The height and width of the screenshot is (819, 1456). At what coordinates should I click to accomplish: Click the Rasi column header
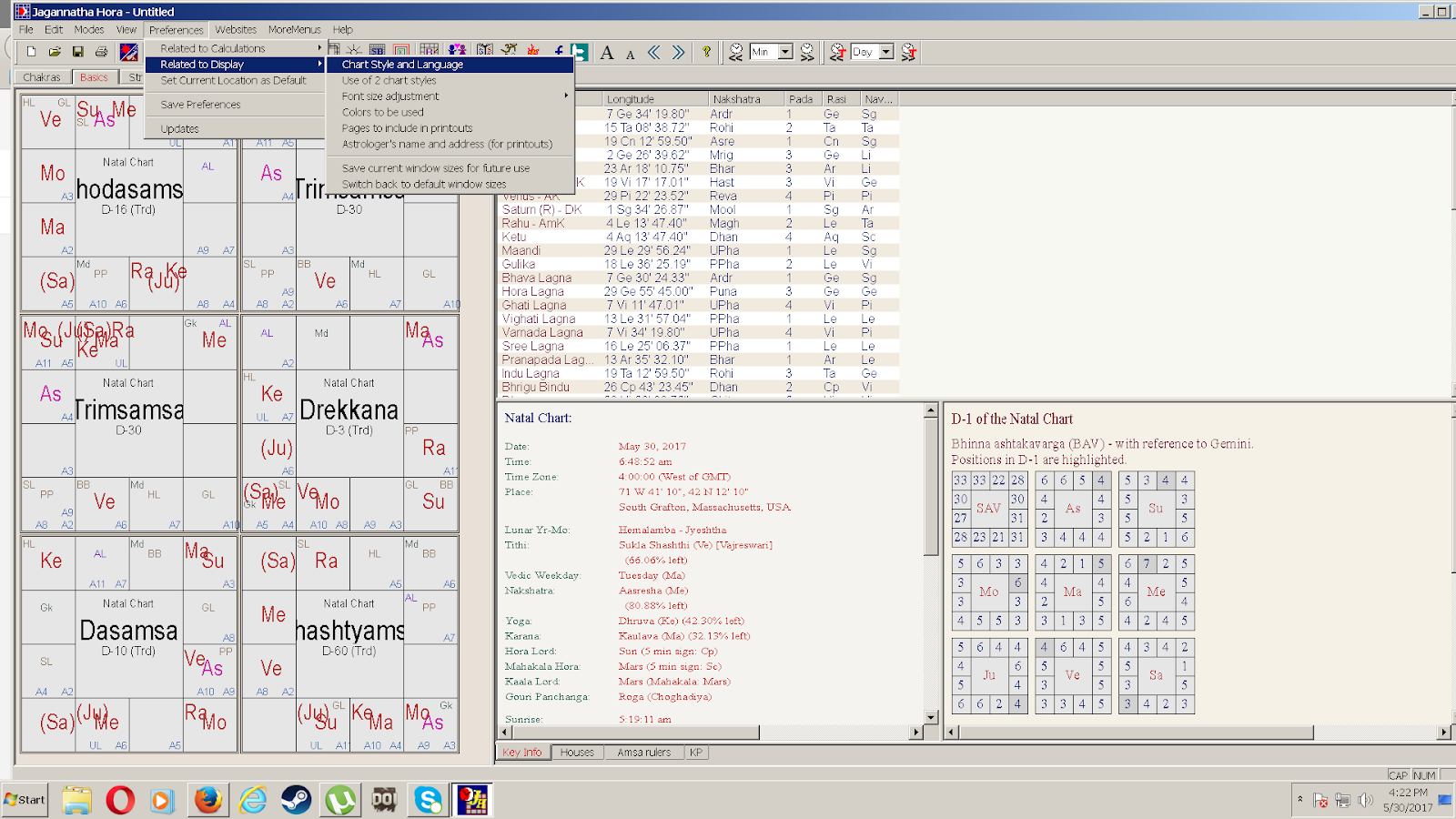tap(842, 99)
